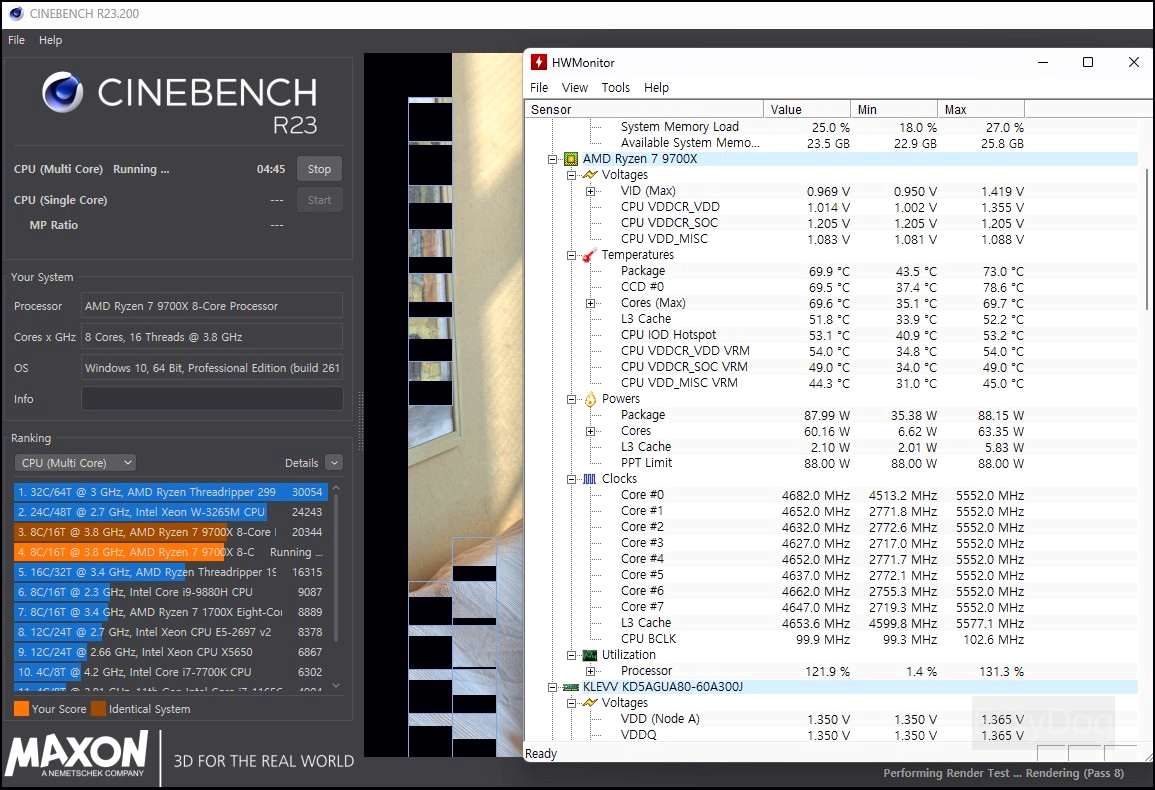Image resolution: width=1155 pixels, height=790 pixels.
Task: Click the Identical System color swatch
Action: pyautogui.click(x=99, y=709)
